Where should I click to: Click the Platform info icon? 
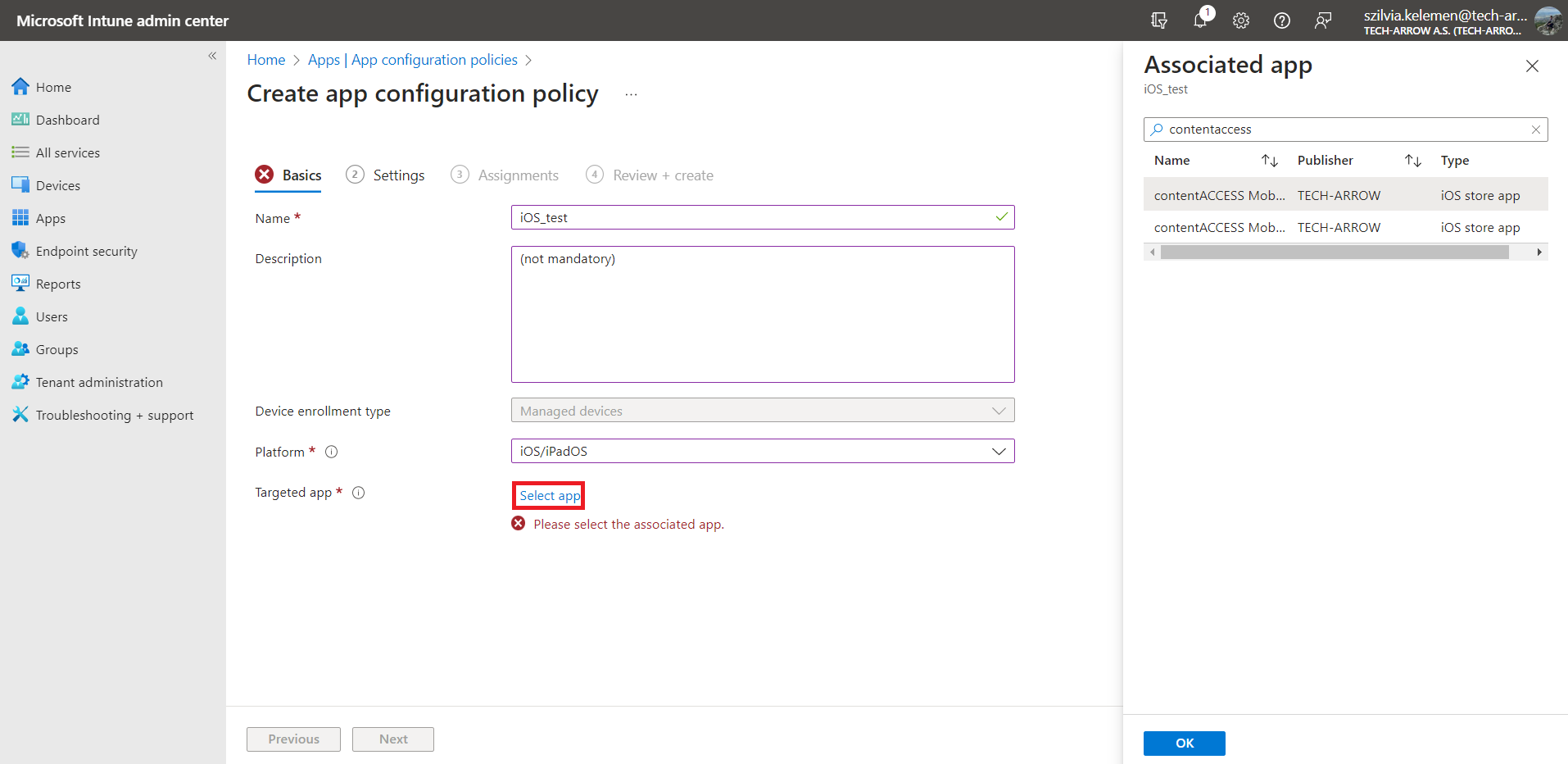point(332,452)
